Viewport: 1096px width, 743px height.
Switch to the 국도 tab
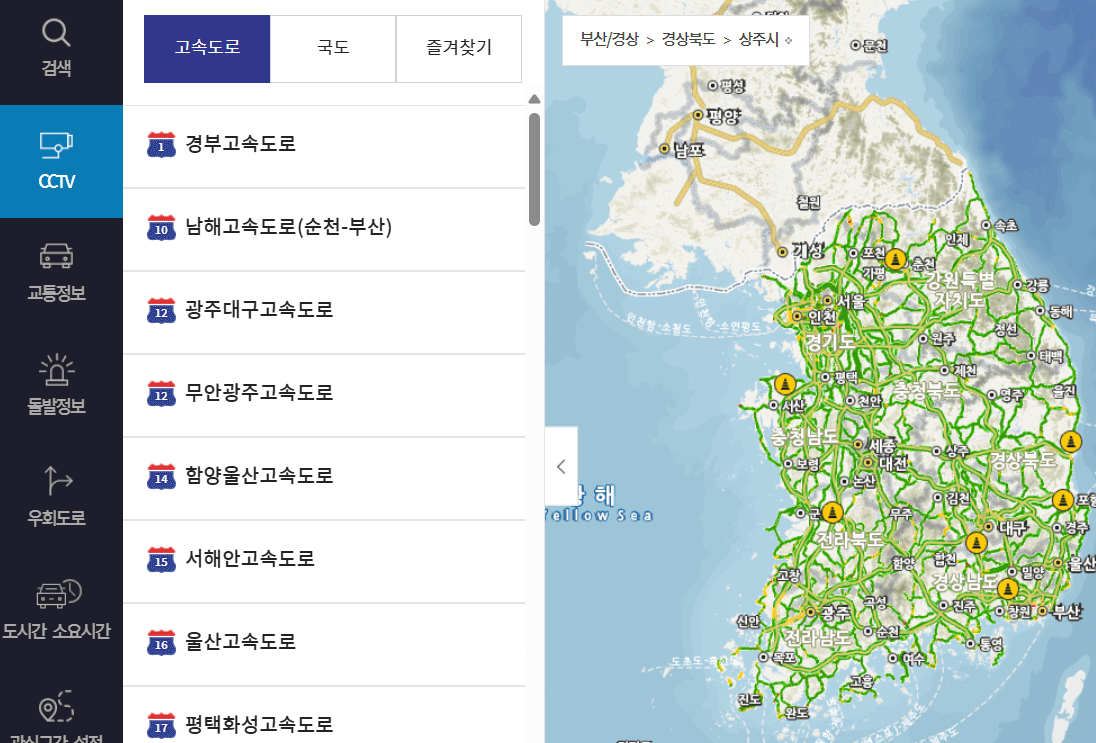pyautogui.click(x=333, y=48)
